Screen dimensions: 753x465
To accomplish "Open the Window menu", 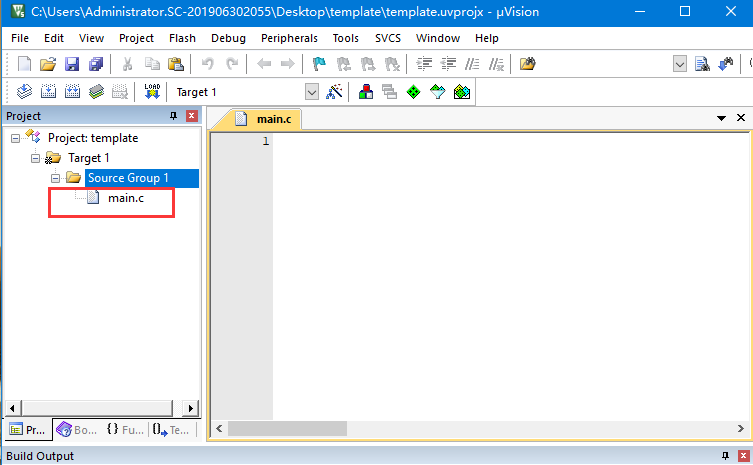I will [438, 38].
